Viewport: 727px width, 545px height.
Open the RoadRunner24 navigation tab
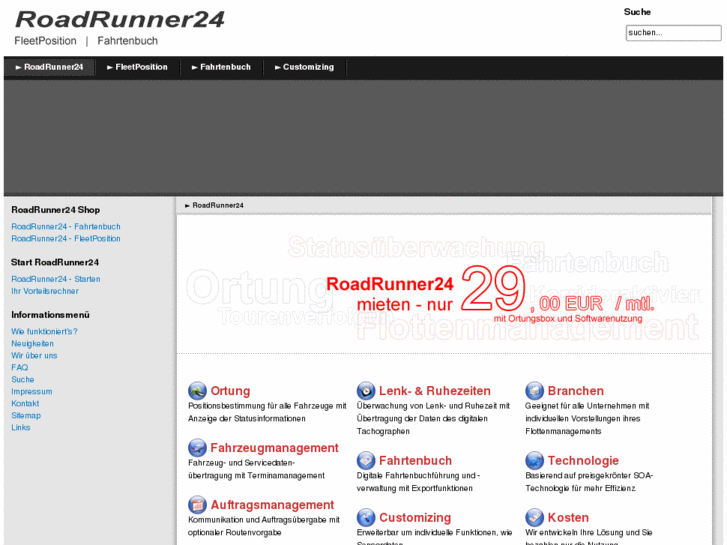[x=50, y=67]
